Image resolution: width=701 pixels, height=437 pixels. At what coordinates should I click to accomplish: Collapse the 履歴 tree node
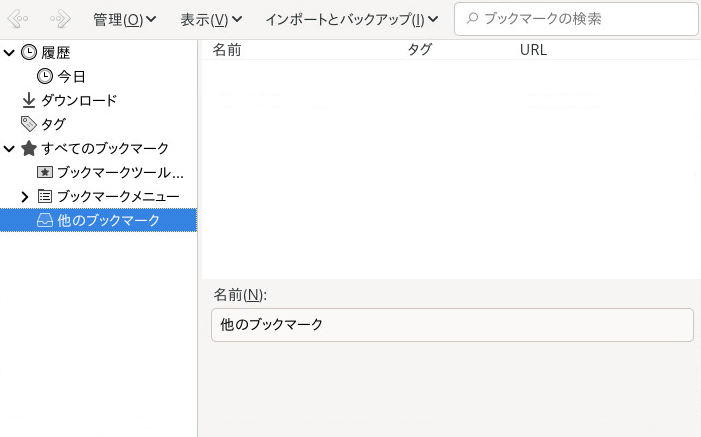click(x=9, y=52)
